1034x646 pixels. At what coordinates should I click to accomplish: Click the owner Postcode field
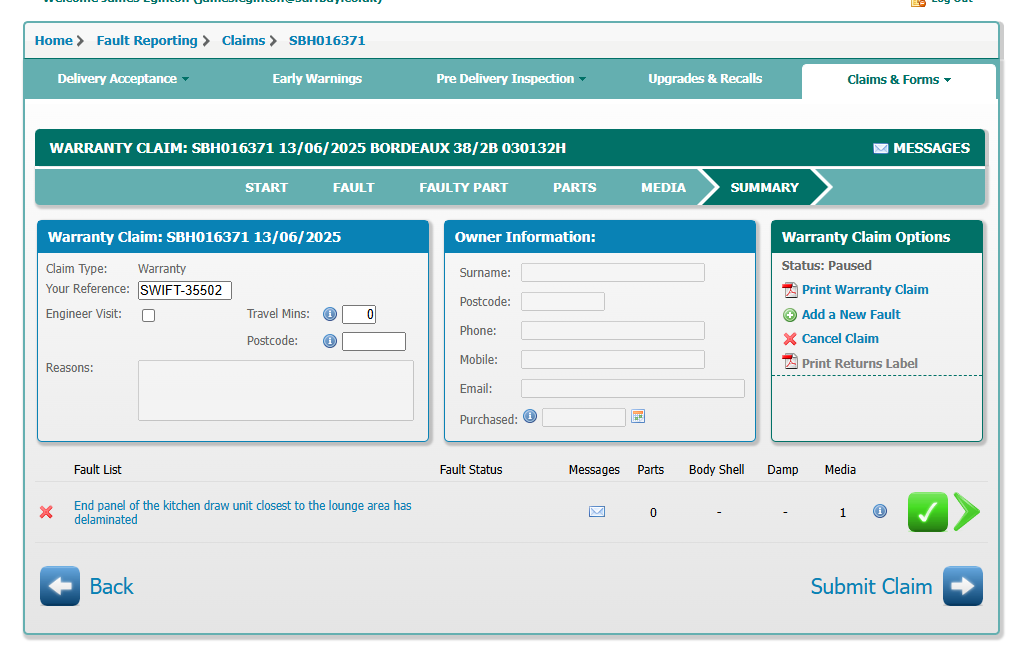[563, 302]
